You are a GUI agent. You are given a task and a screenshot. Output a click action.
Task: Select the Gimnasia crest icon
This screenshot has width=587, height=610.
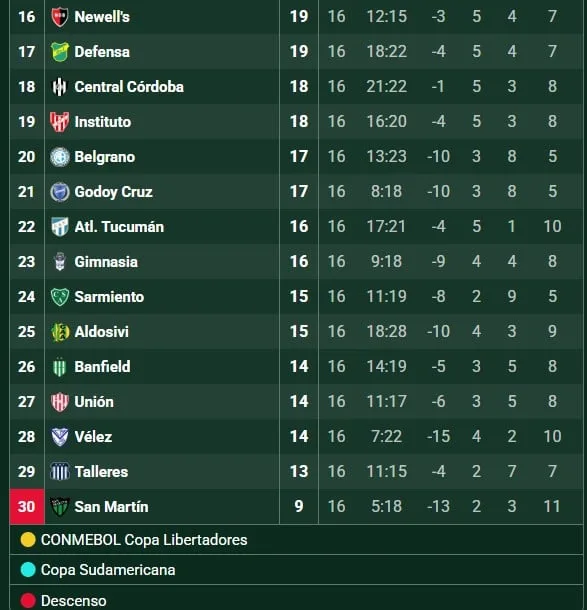(60, 261)
